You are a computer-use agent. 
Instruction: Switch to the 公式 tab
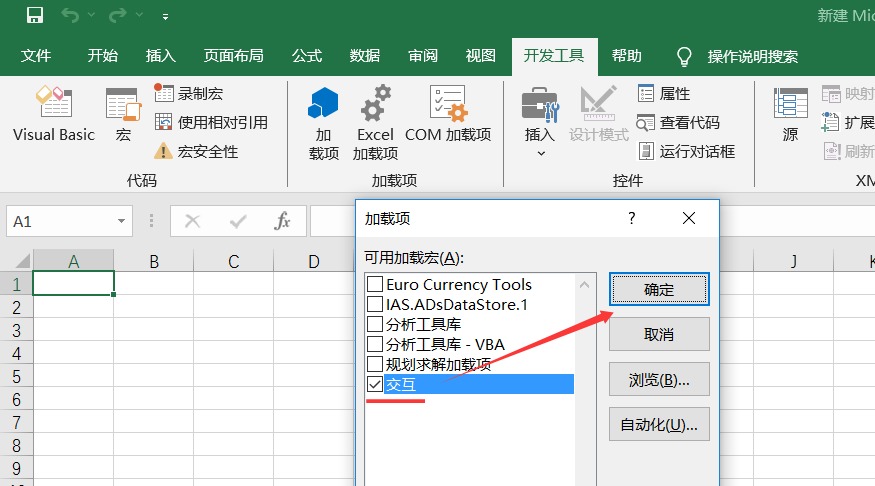(x=307, y=56)
